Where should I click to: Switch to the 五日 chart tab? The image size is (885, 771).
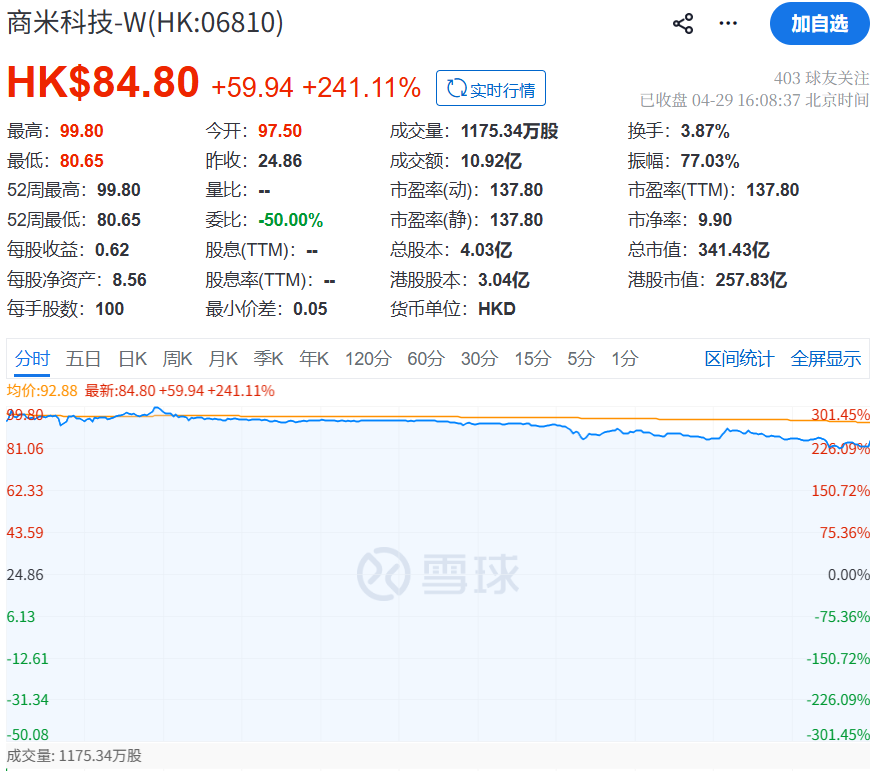(x=83, y=359)
